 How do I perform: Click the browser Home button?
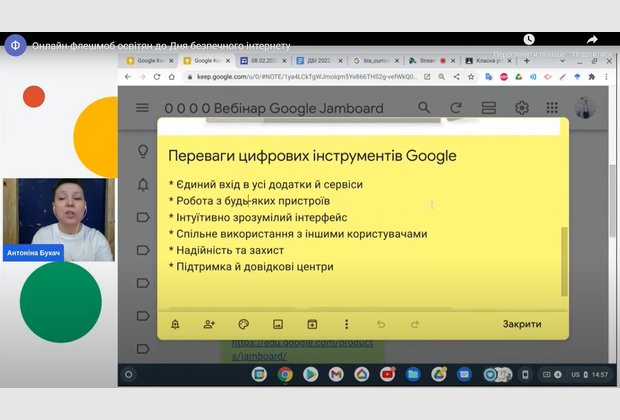pos(172,77)
